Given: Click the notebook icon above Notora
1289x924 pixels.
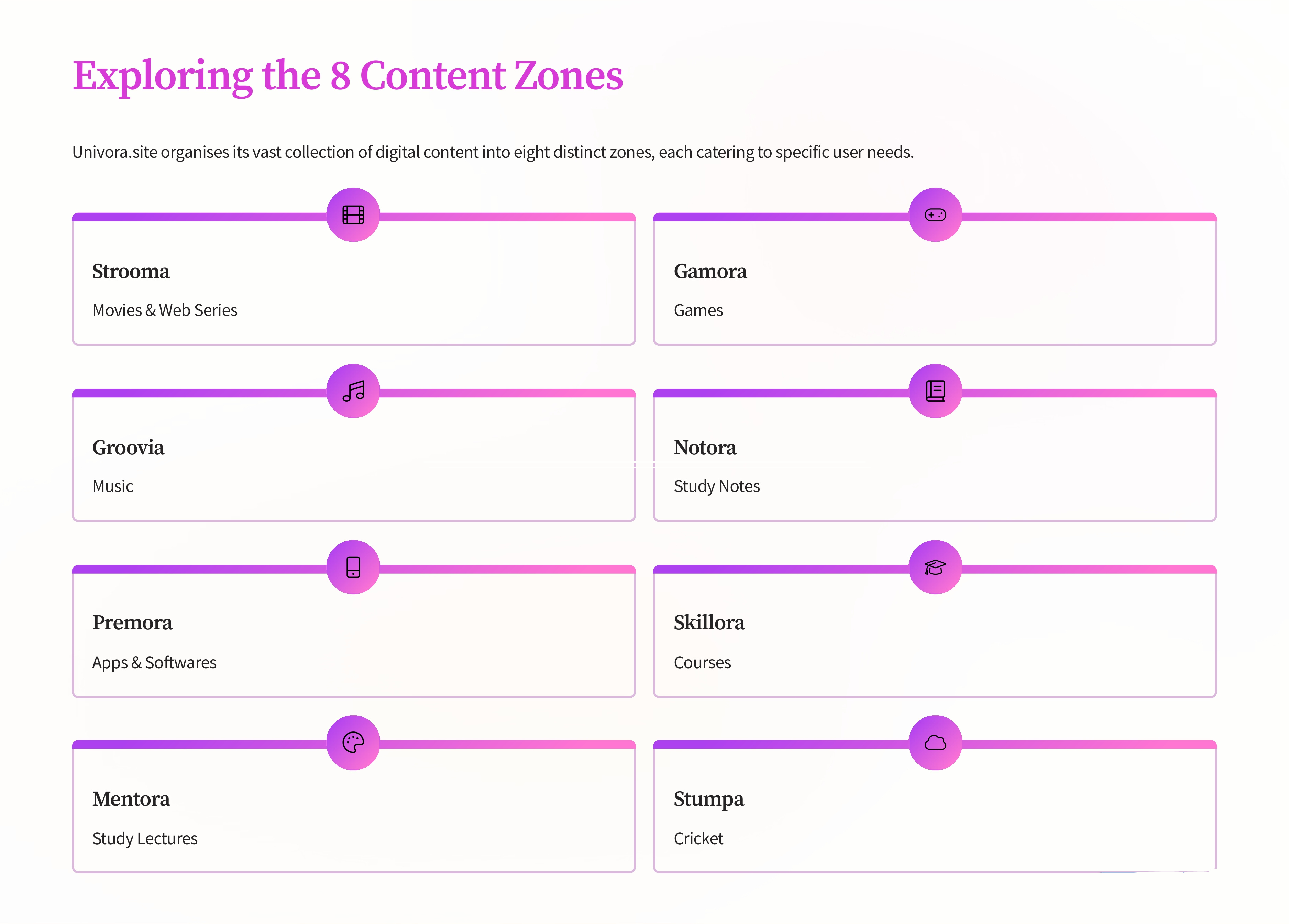Looking at the screenshot, I should [935, 391].
